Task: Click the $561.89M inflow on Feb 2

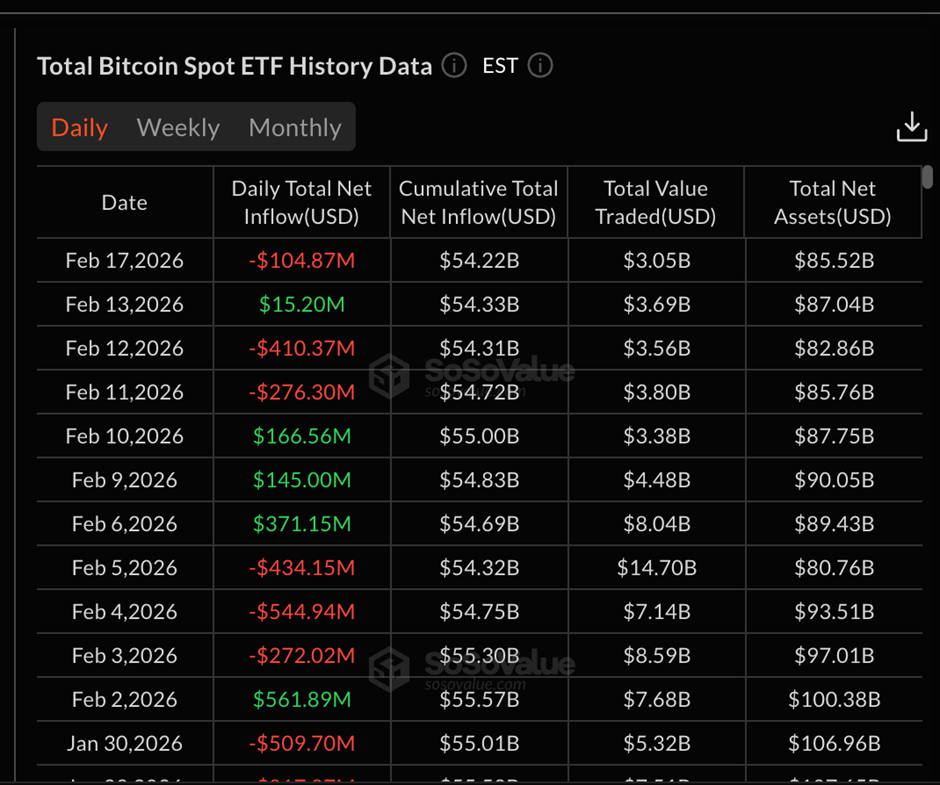Action: click(301, 700)
